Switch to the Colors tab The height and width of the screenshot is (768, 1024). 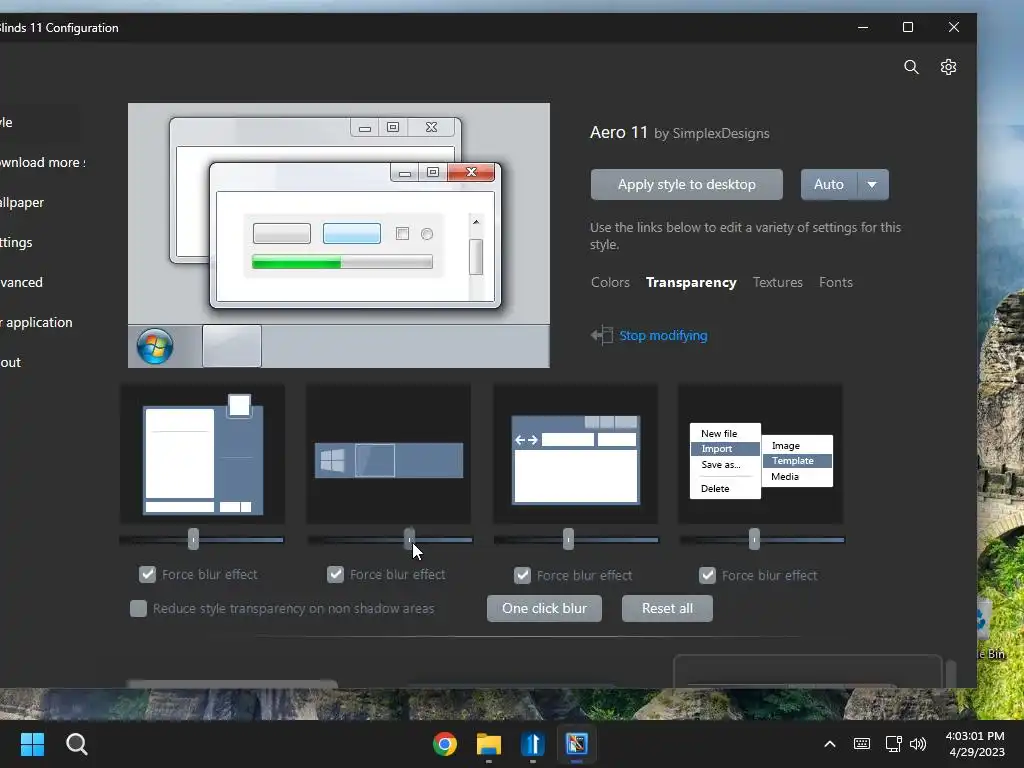tap(610, 282)
